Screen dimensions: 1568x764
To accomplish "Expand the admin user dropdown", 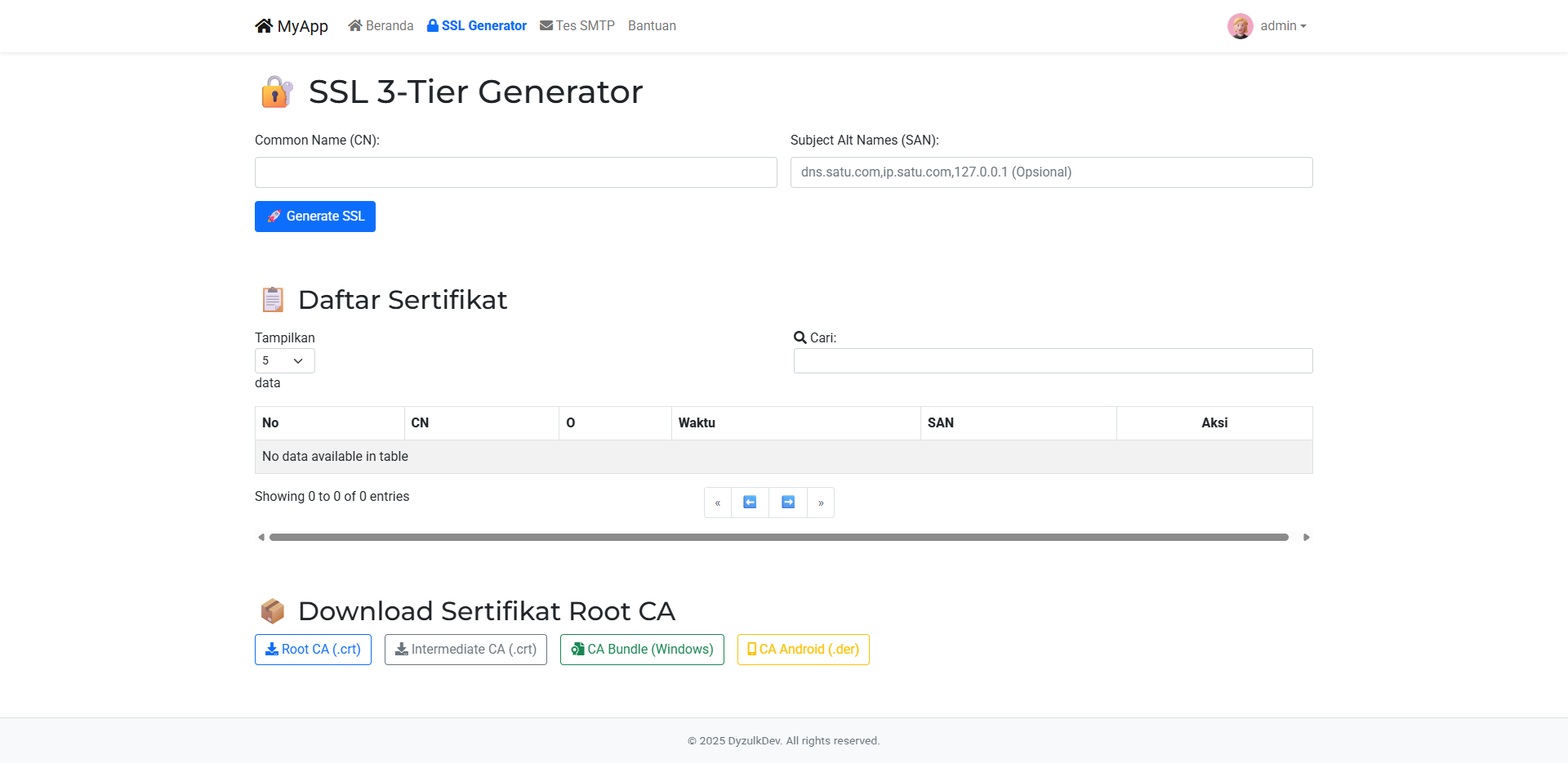I will 1283,26.
